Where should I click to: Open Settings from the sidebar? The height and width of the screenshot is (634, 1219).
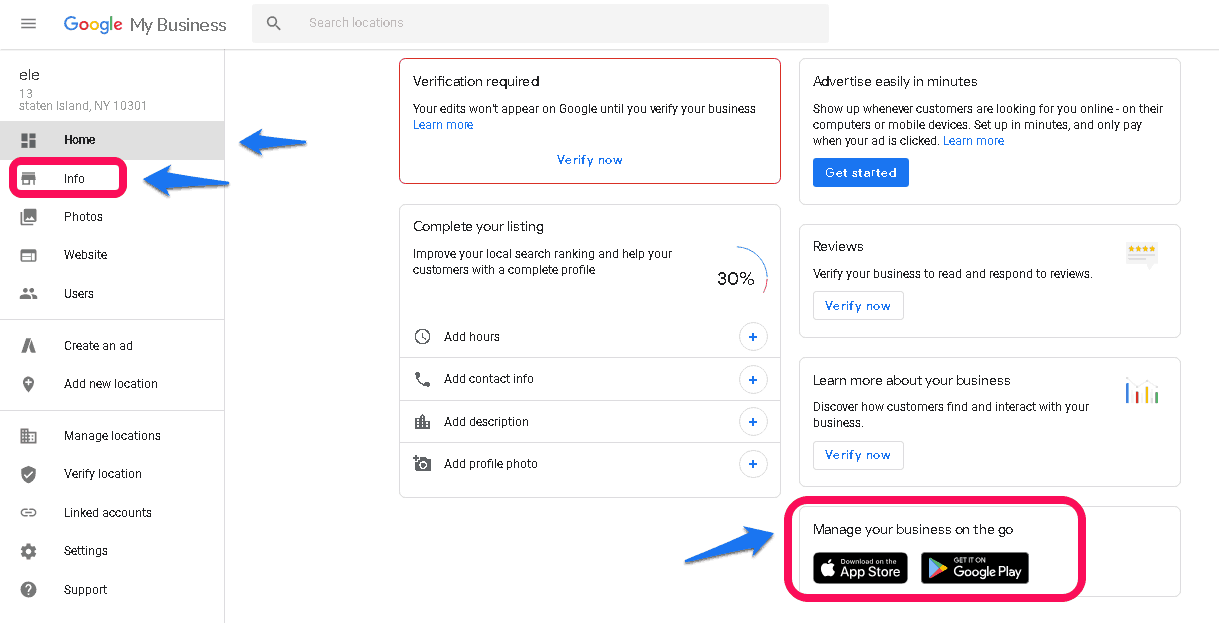[112, 551]
